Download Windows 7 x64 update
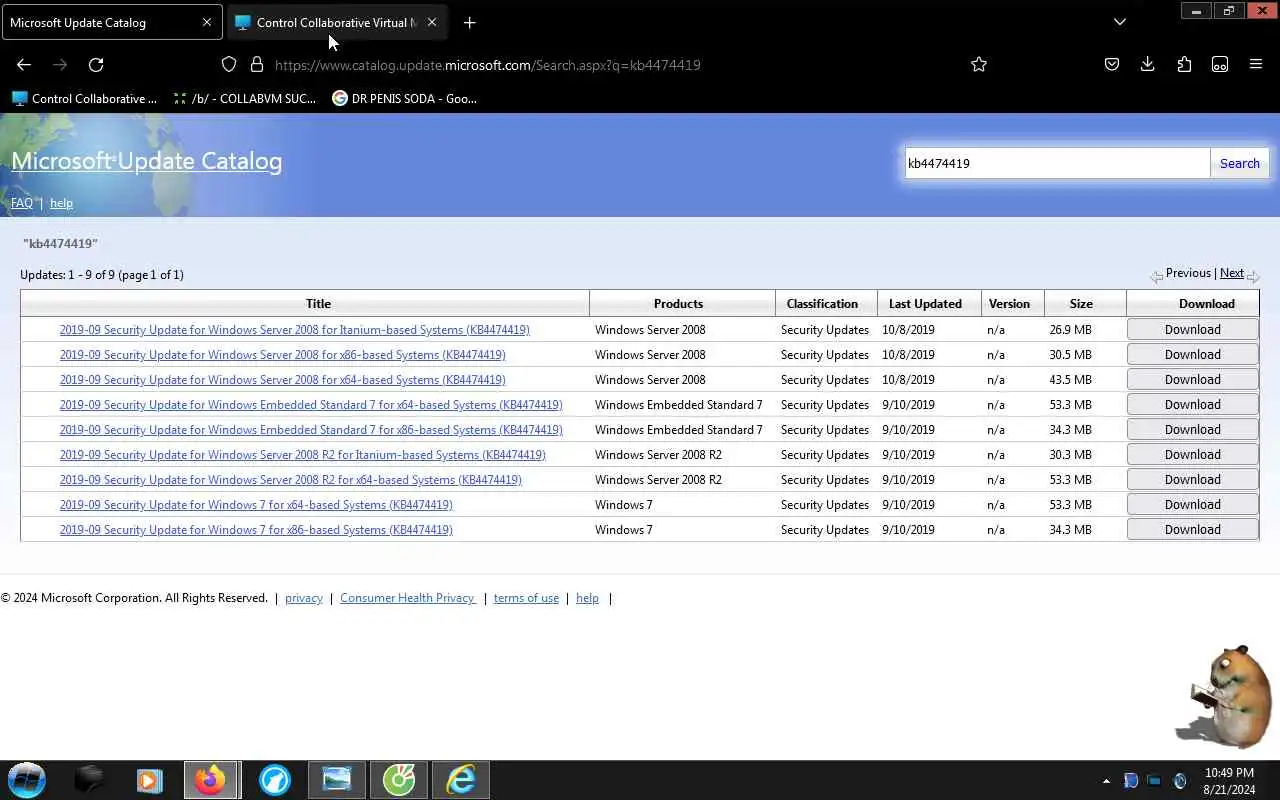The height and width of the screenshot is (800, 1280). click(x=1192, y=504)
